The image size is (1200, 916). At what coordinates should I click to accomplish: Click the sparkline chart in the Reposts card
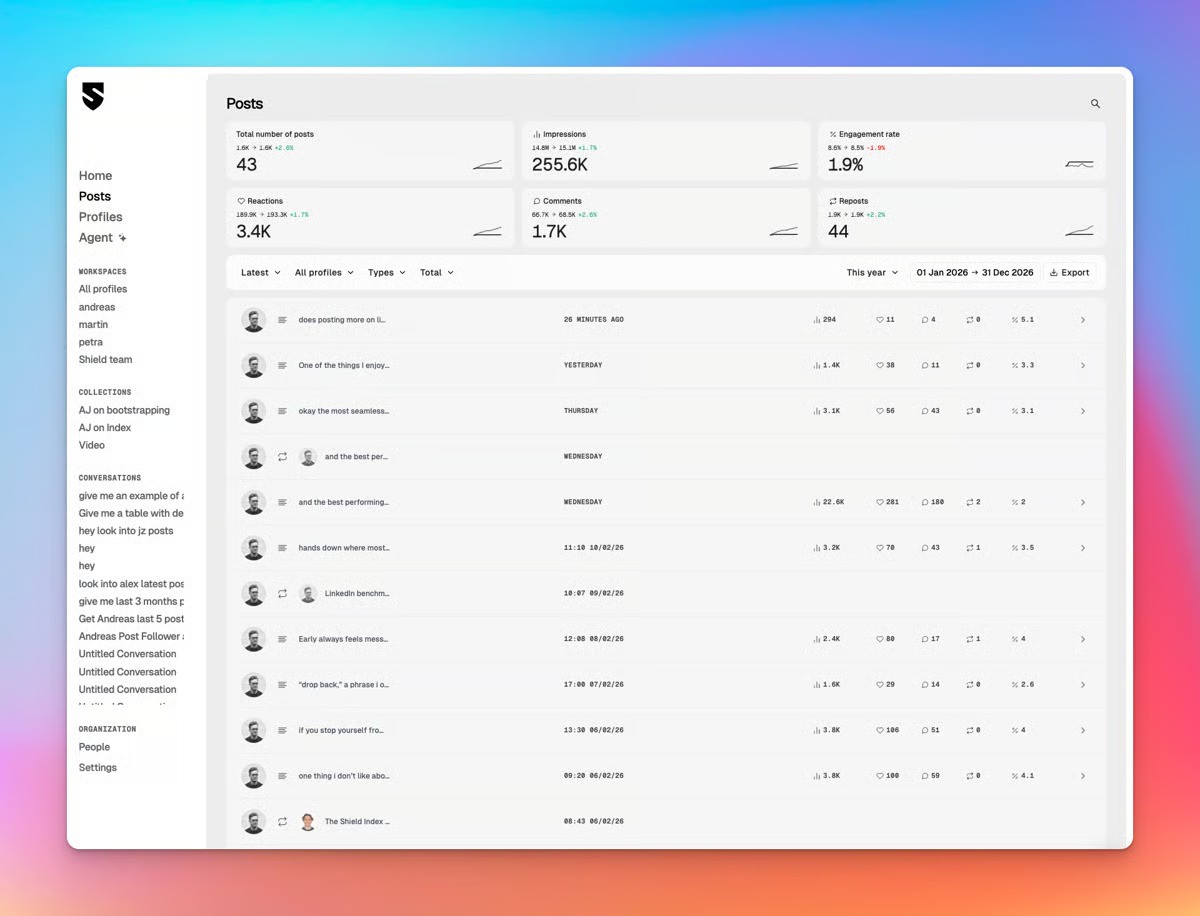pos(1079,231)
